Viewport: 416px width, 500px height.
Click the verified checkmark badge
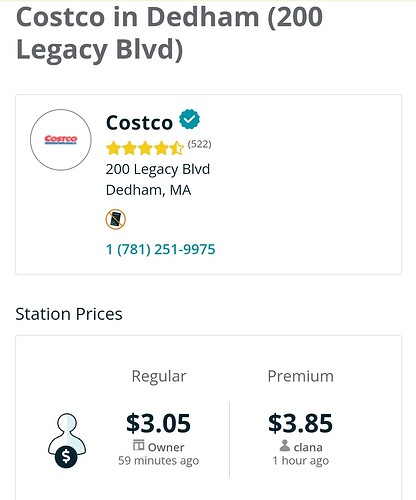pyautogui.click(x=190, y=119)
